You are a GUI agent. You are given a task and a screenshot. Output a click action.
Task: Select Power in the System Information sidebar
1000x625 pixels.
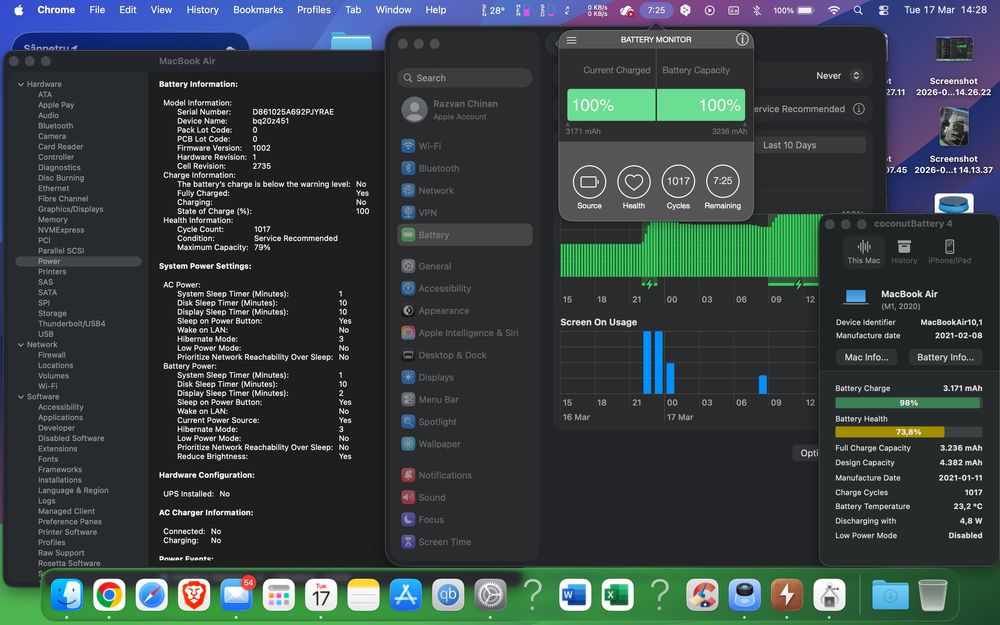coord(78,261)
